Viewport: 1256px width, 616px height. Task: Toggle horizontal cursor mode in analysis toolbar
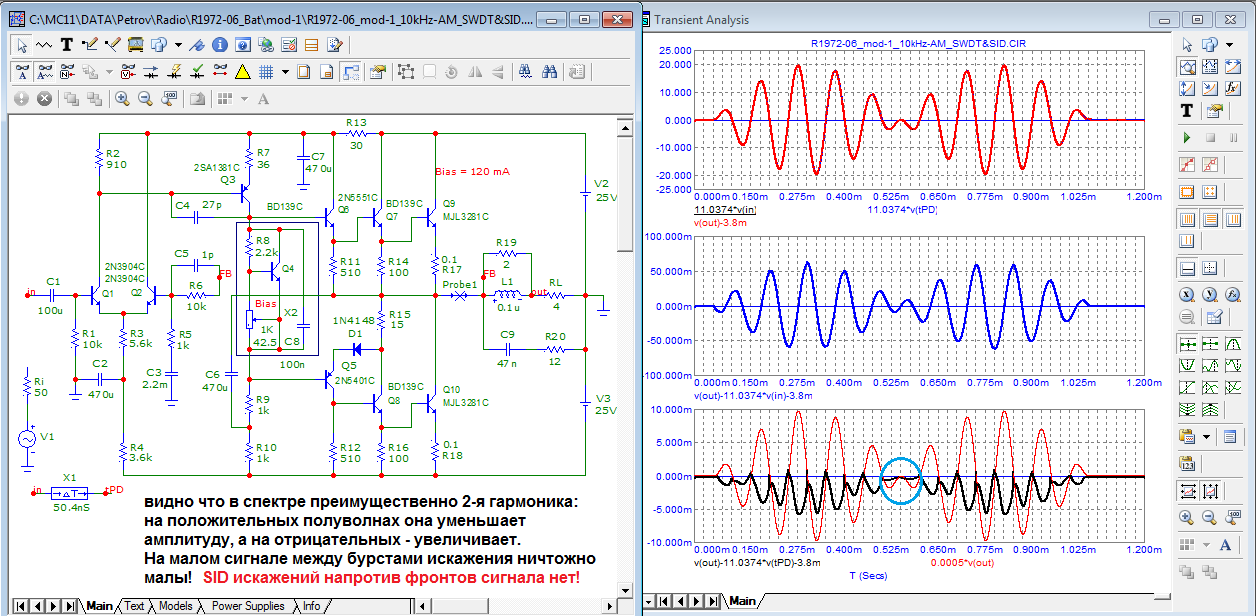click(1187, 268)
